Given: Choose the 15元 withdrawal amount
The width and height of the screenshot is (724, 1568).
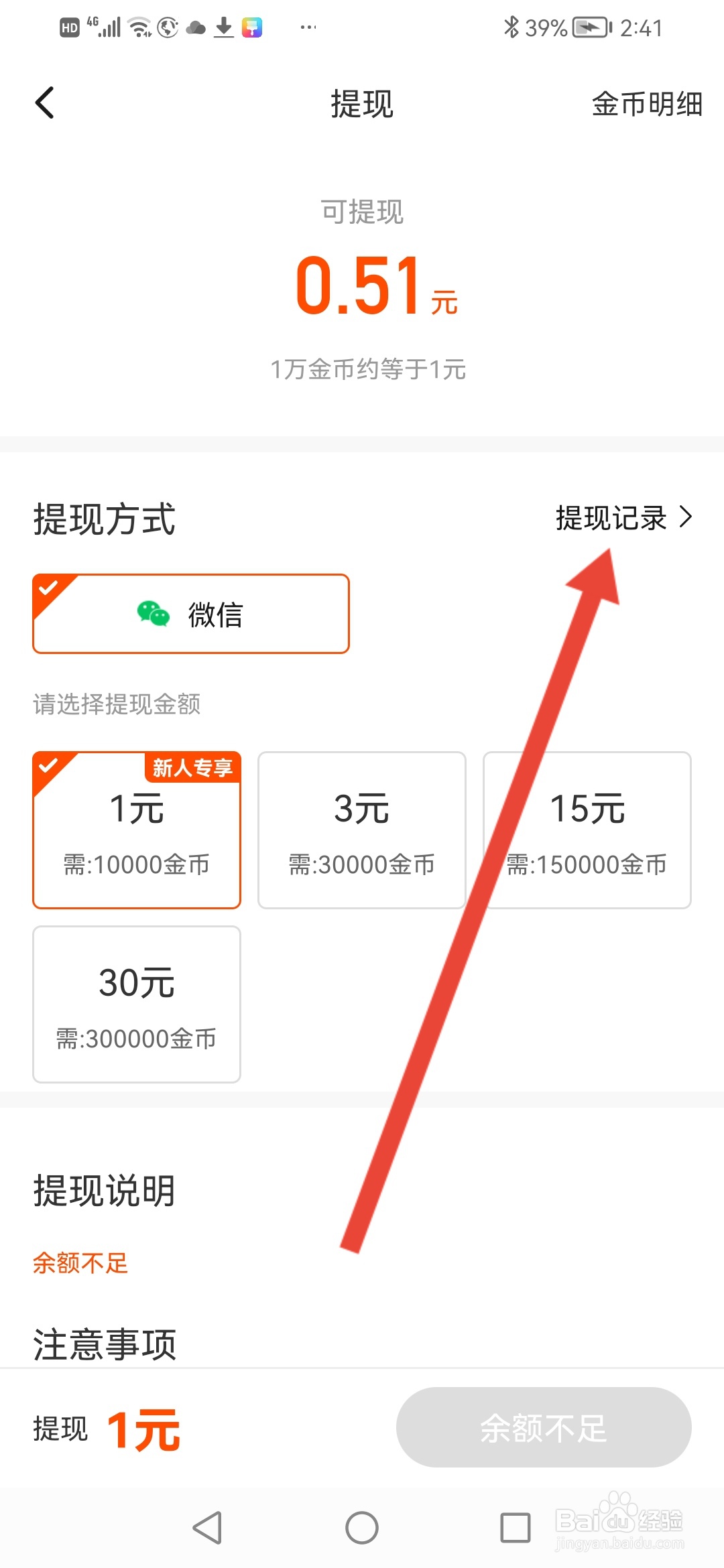Looking at the screenshot, I should [587, 830].
